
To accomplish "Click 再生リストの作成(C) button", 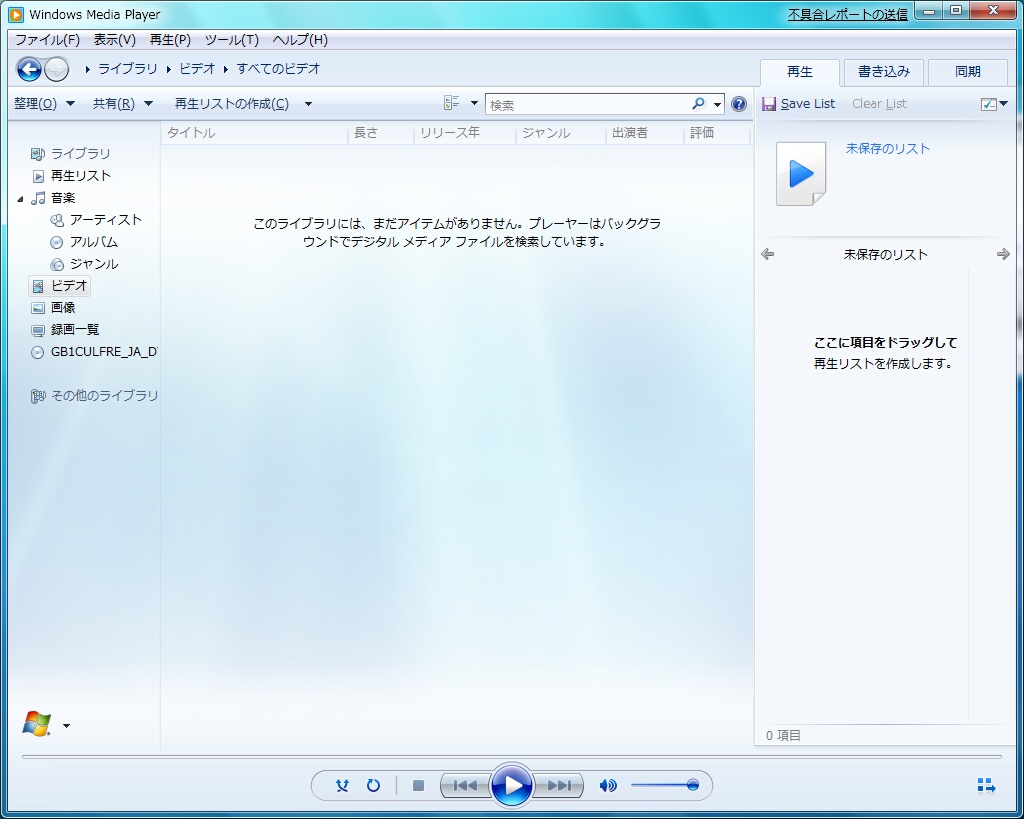I will (232, 104).
